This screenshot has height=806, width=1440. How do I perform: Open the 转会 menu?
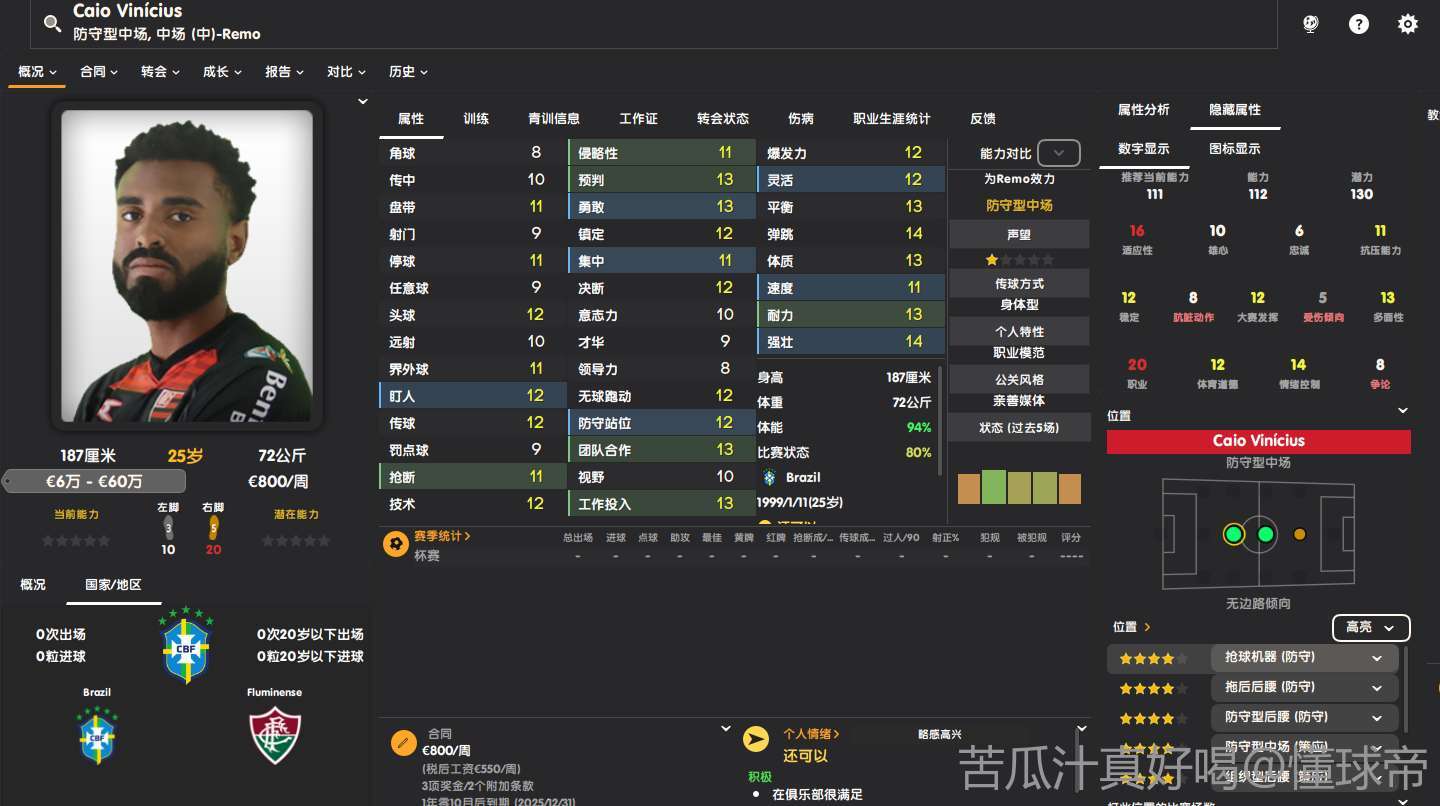(159, 72)
